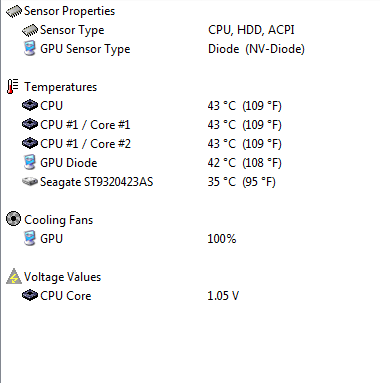Click the CPU Core voltage chip icon

pos(30,295)
